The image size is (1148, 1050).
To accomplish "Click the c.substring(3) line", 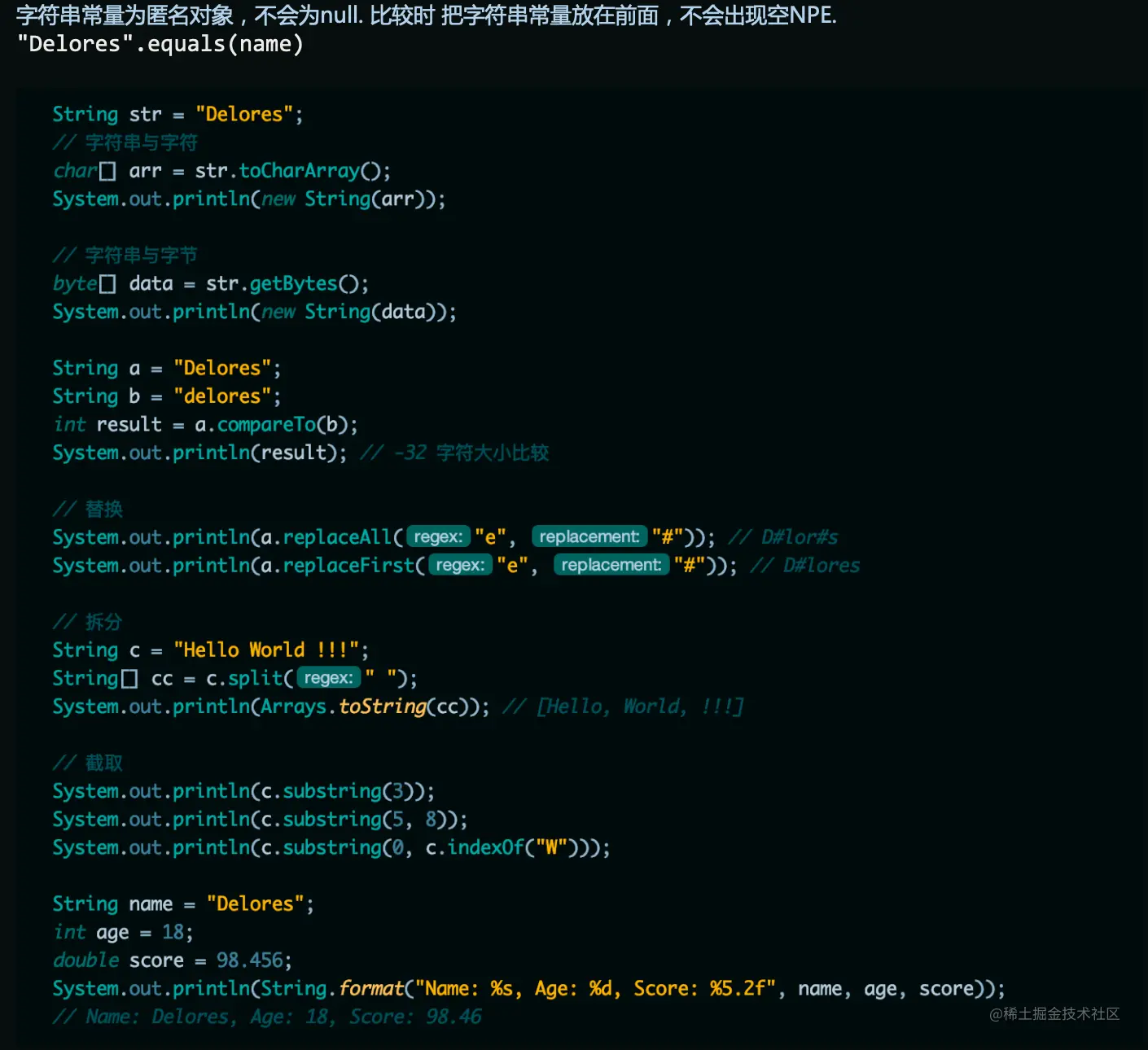I will pos(243,791).
